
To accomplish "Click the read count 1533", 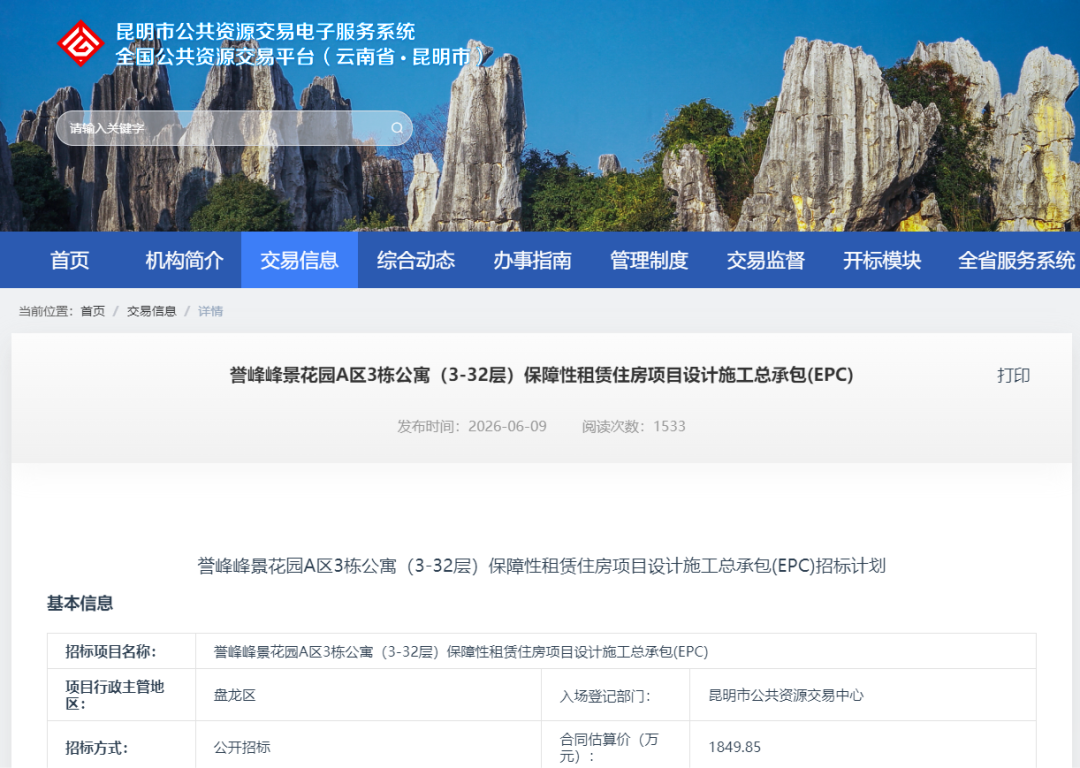I will point(669,426).
